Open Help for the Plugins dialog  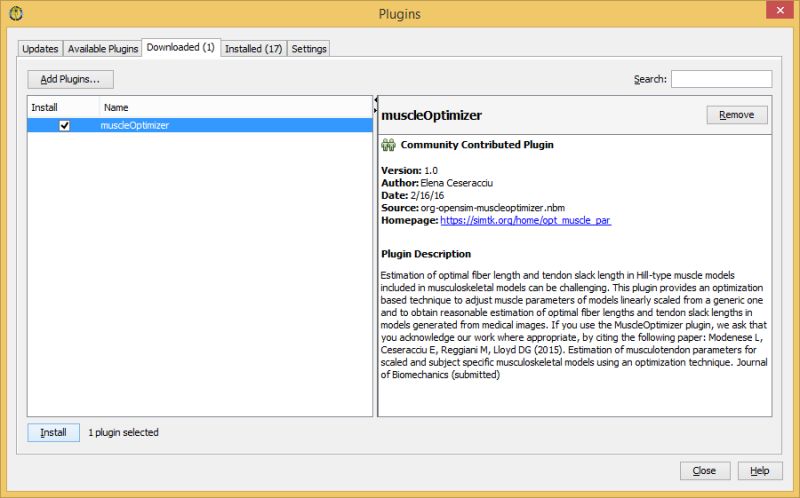760,471
